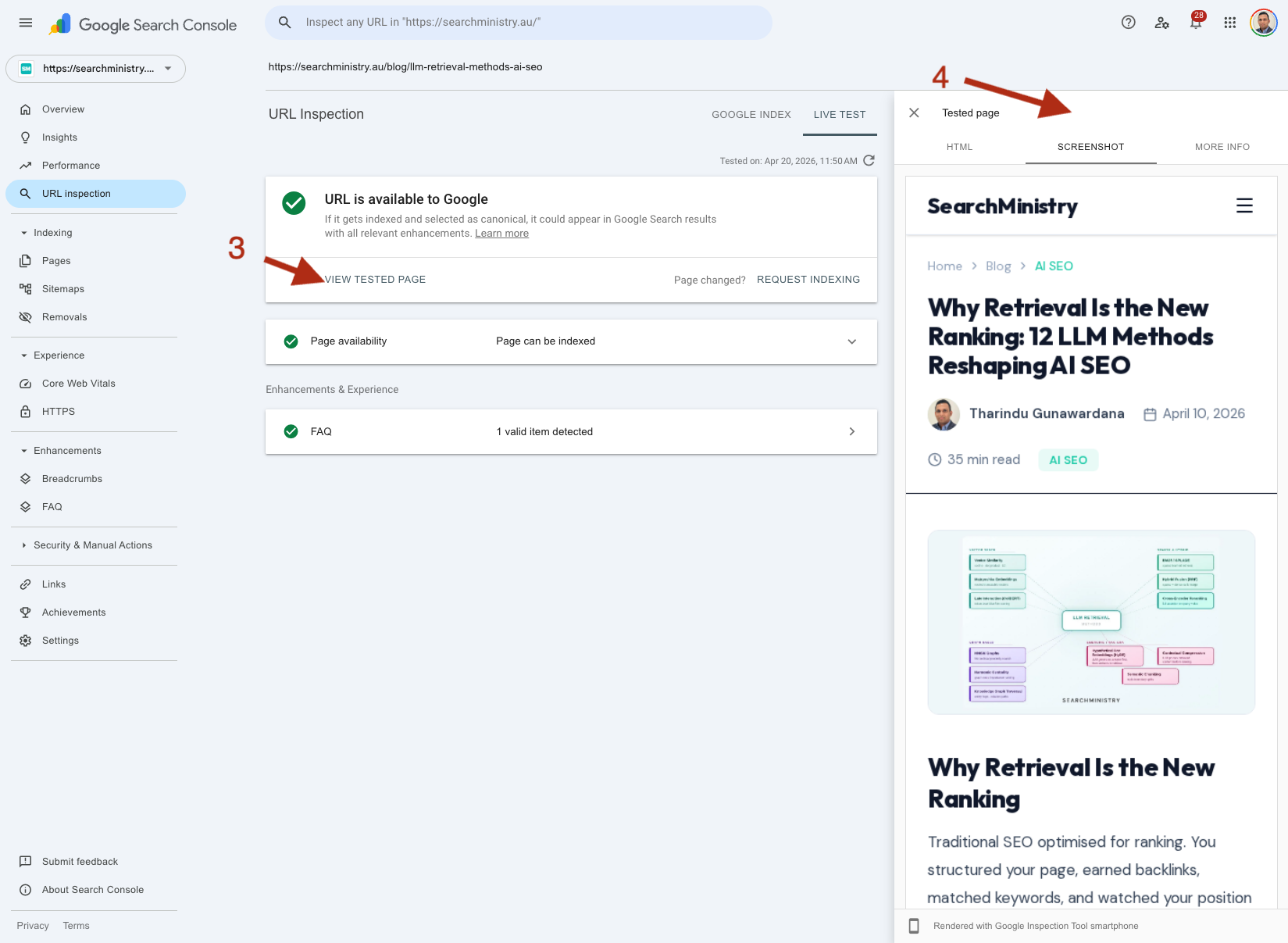Collapse the Enhancements section
The width and height of the screenshot is (1288, 943).
24,451
